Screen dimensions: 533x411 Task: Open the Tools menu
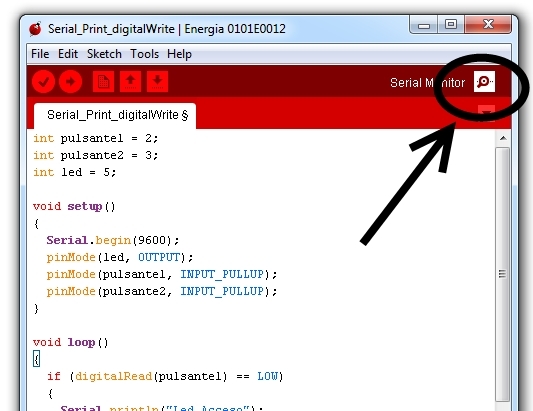coord(144,54)
